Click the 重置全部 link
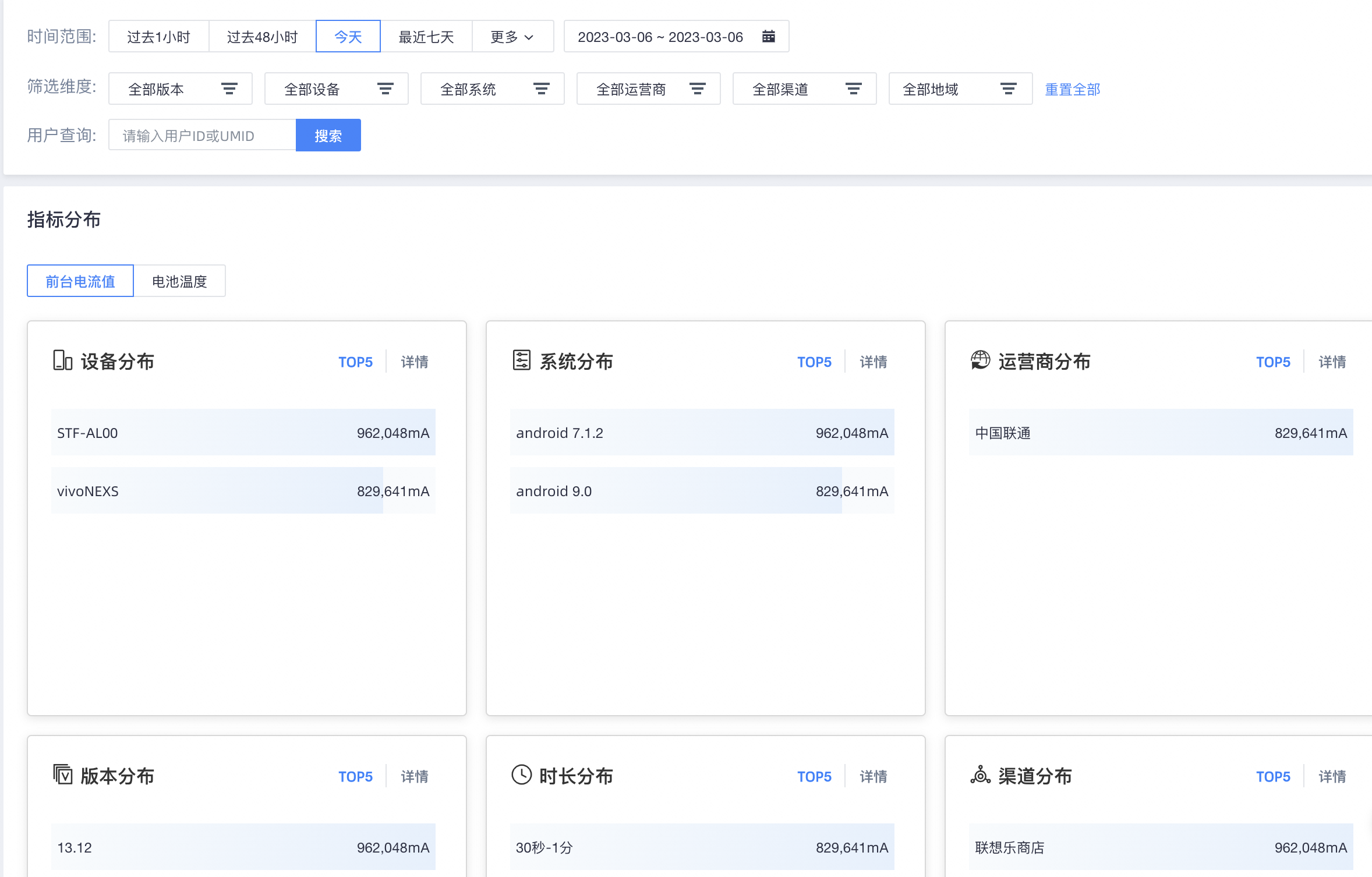Screen dimensions: 1372x877 click(1073, 89)
